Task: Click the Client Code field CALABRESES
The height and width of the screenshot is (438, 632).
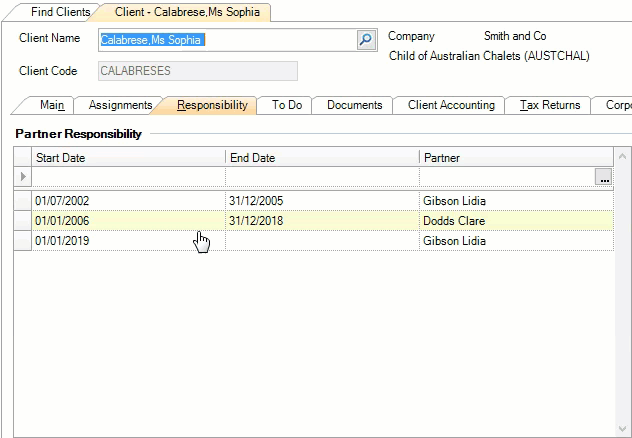Action: (197, 71)
